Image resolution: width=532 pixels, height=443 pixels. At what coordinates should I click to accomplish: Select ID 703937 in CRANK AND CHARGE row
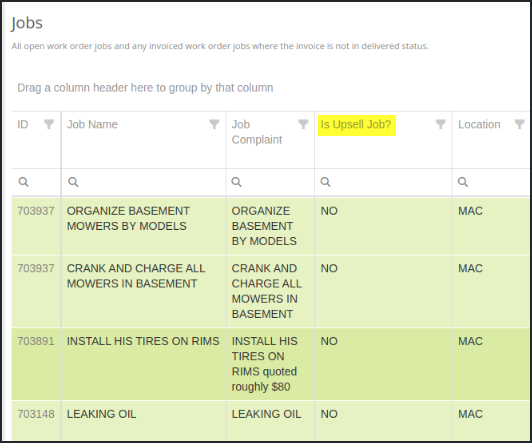tap(36, 268)
